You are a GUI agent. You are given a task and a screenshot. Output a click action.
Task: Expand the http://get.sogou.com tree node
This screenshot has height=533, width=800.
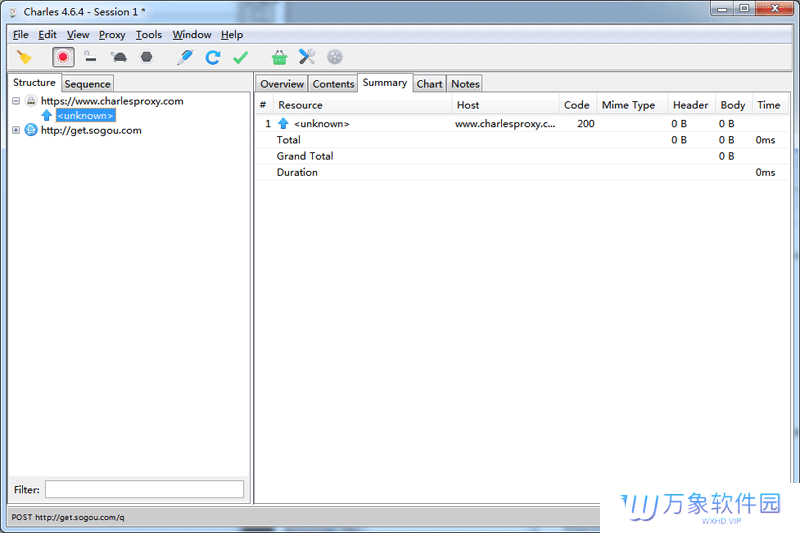(16, 130)
